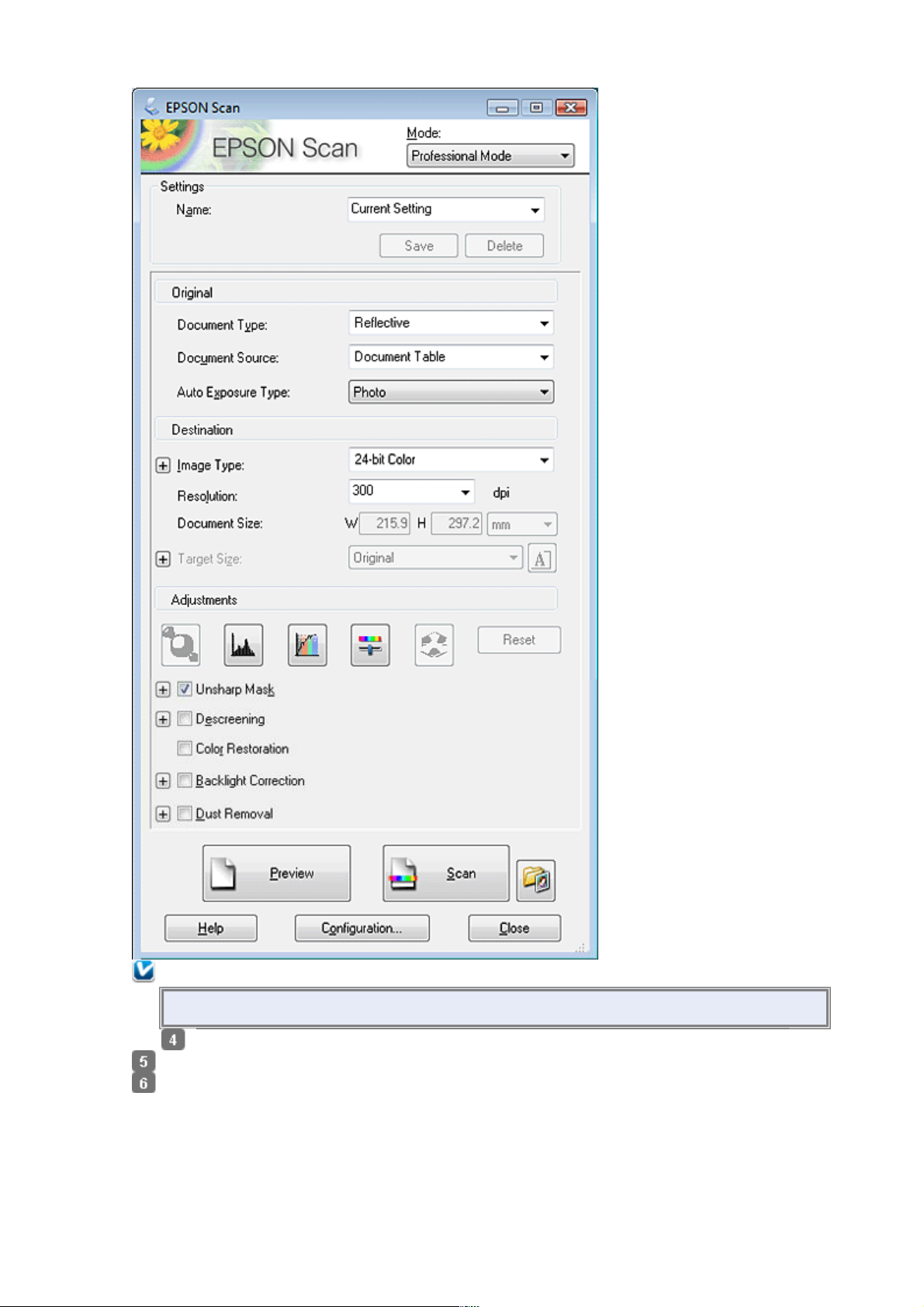This screenshot has width=924, height=1307.
Task: Enable the Descreening checkbox
Action: (185, 719)
